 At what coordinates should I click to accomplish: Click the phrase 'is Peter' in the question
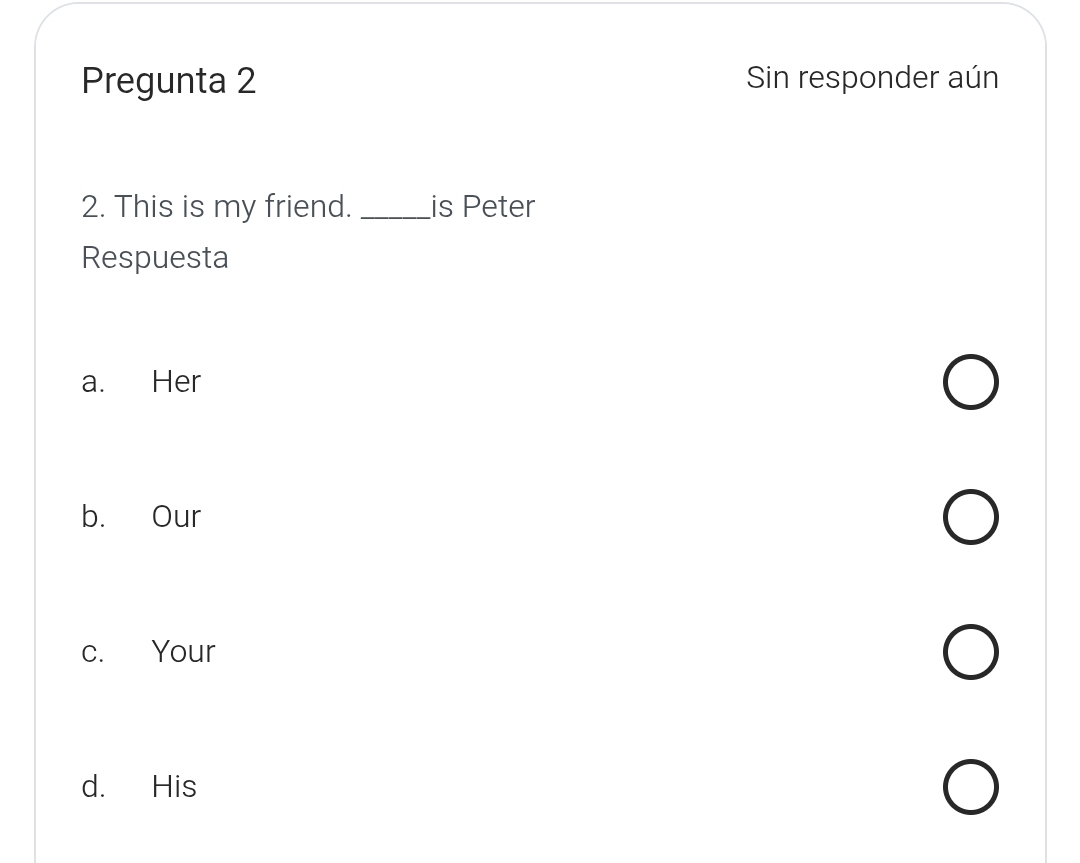pos(484,207)
